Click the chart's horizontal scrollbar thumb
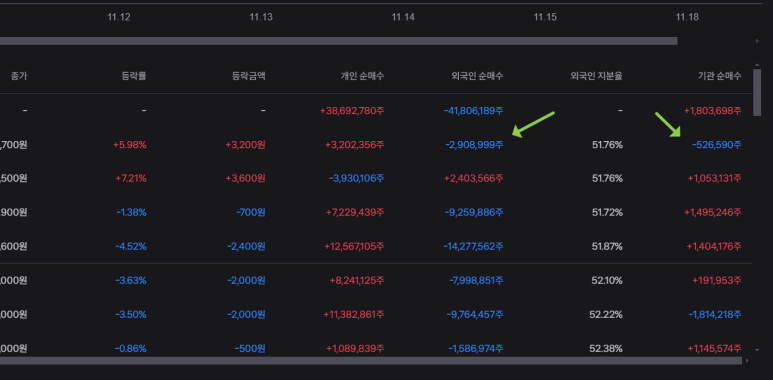This screenshot has height=380, width=773. point(338,41)
